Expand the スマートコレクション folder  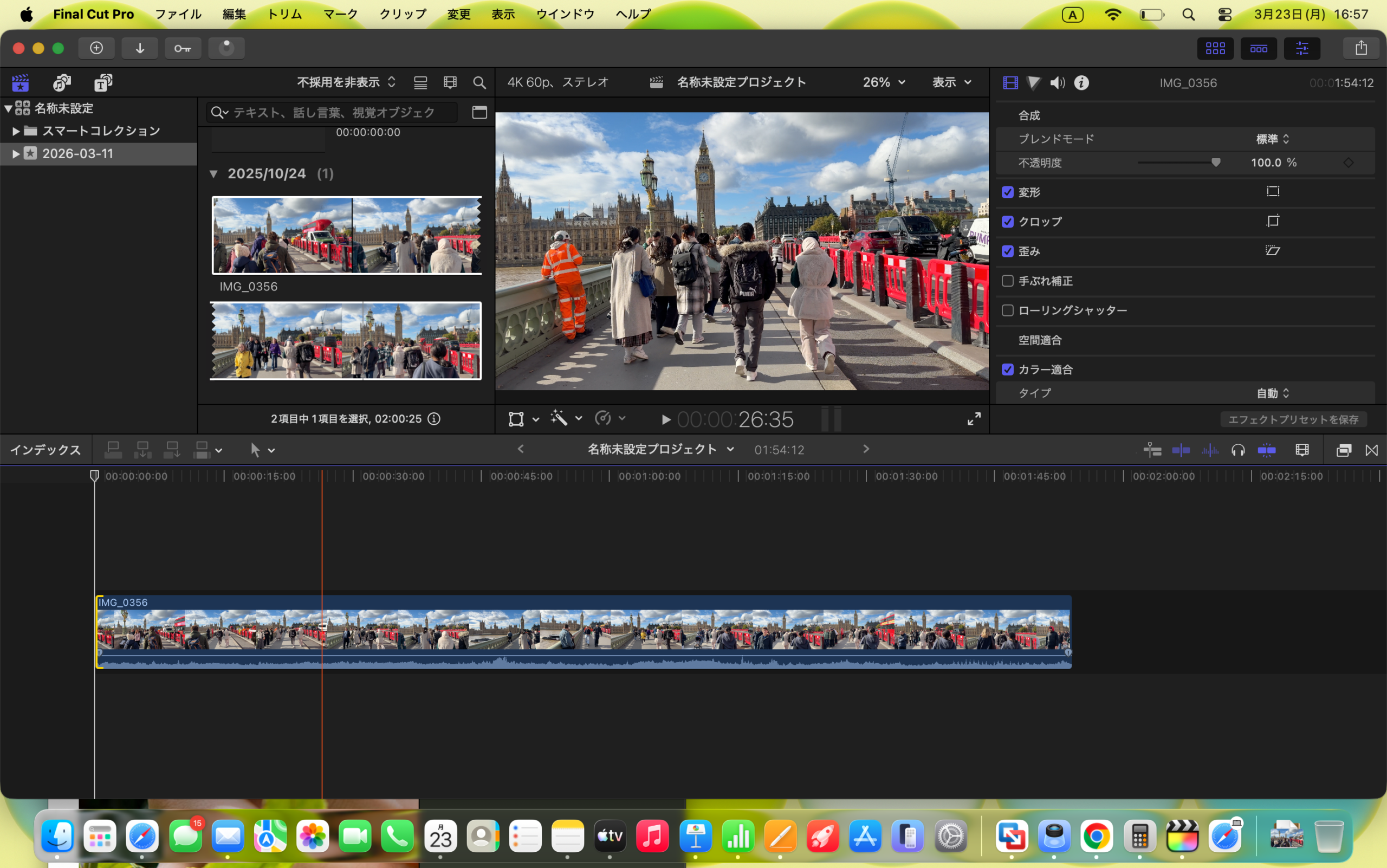tap(16, 131)
